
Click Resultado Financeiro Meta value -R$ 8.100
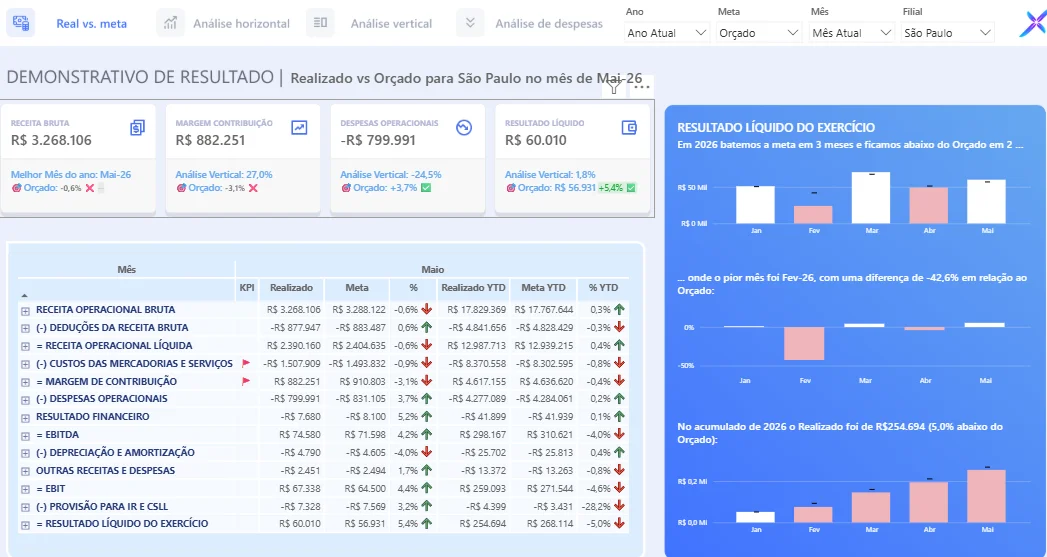365,416
